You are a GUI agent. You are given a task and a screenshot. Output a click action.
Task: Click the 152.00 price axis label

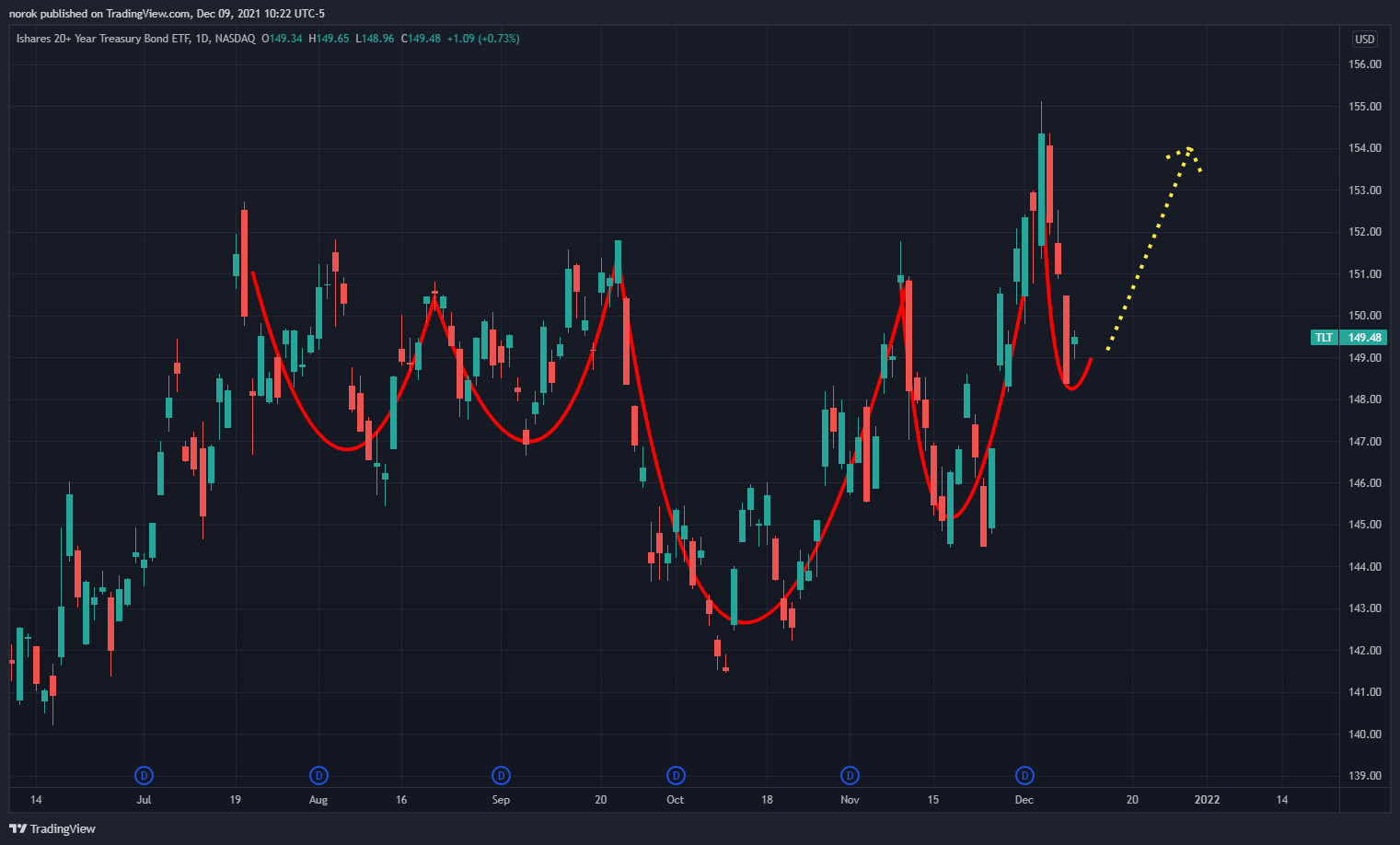point(1365,232)
